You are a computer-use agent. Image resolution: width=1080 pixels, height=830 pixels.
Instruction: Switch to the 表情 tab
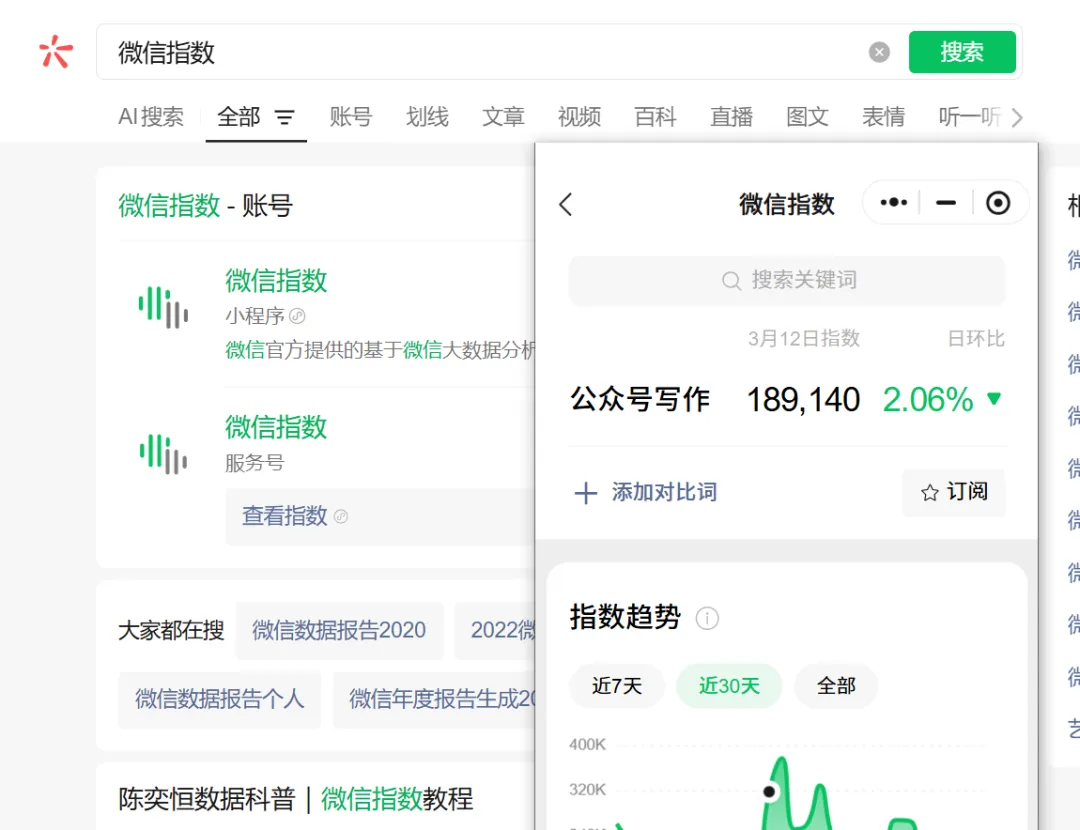point(883,117)
